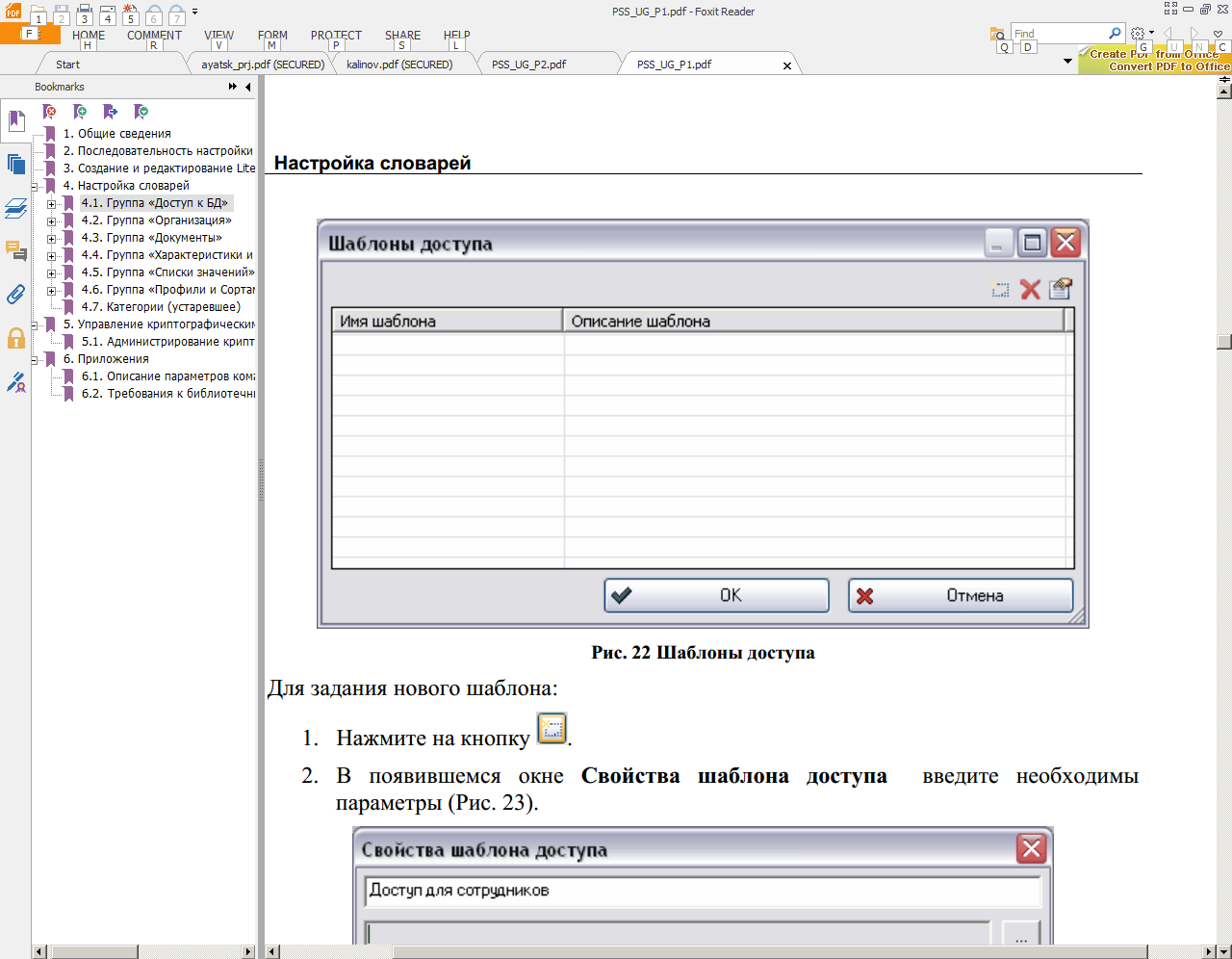Click the add new bookmark icon
The height and width of the screenshot is (959, 1232).
point(80,112)
